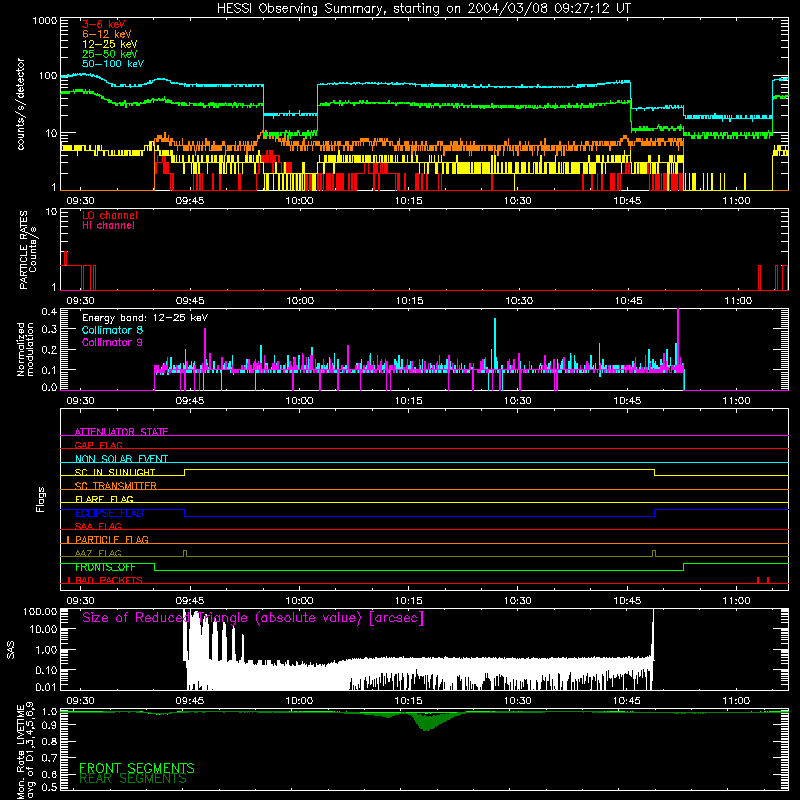The image size is (800, 800).
Task: Click the cyan Collimator 8 spike near 10:27
Action: pyautogui.click(x=495, y=344)
